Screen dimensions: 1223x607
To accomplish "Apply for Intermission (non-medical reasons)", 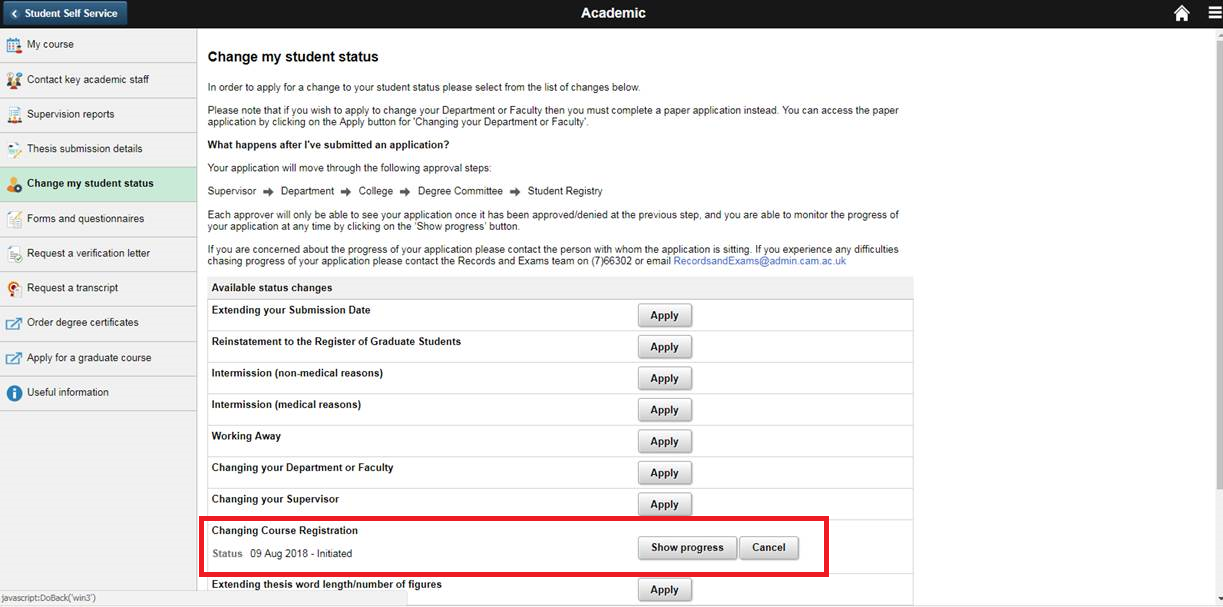I will (x=664, y=379).
